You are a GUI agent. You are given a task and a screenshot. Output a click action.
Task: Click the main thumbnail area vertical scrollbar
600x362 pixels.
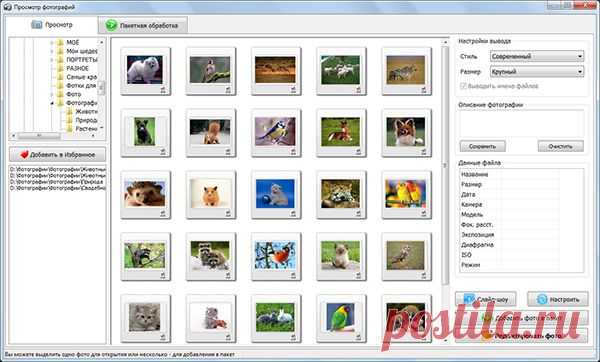click(x=445, y=165)
